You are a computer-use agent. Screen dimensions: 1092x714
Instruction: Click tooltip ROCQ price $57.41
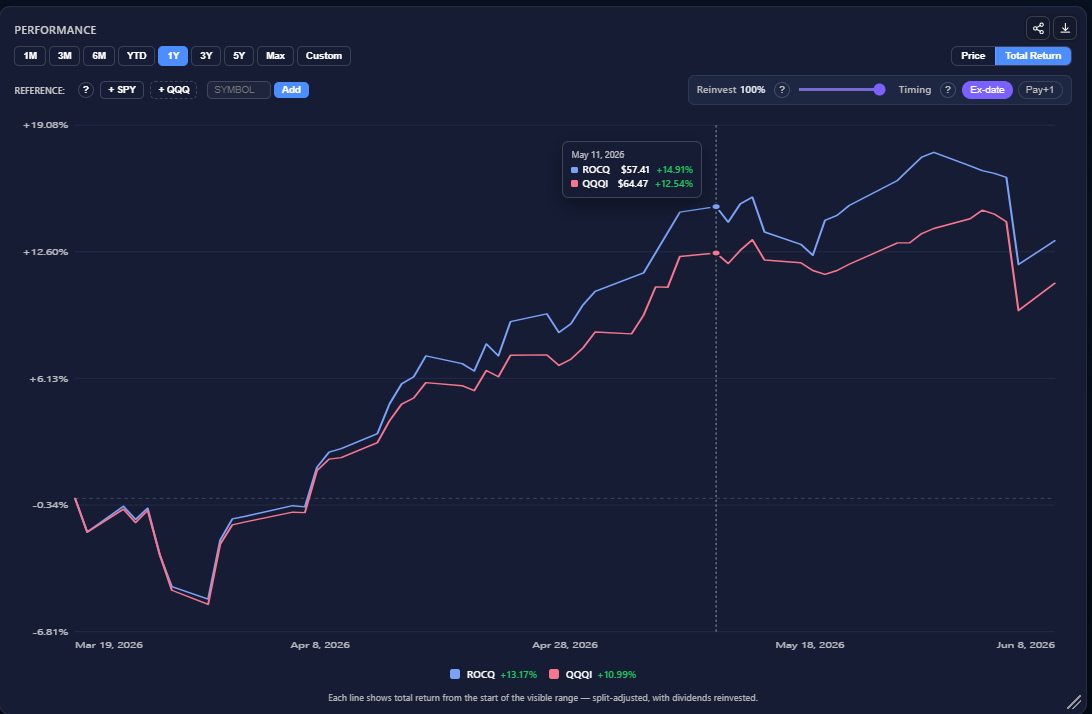click(635, 170)
